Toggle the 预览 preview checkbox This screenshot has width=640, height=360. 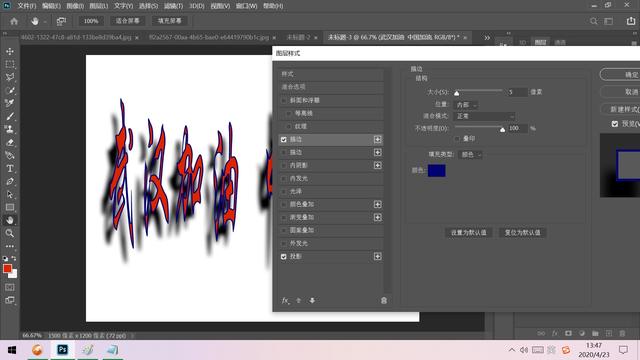(615, 124)
